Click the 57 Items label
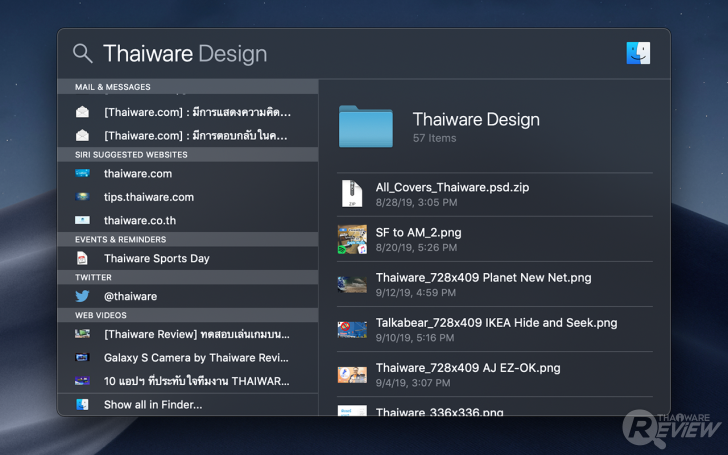This screenshot has width=728, height=455. coord(435,138)
